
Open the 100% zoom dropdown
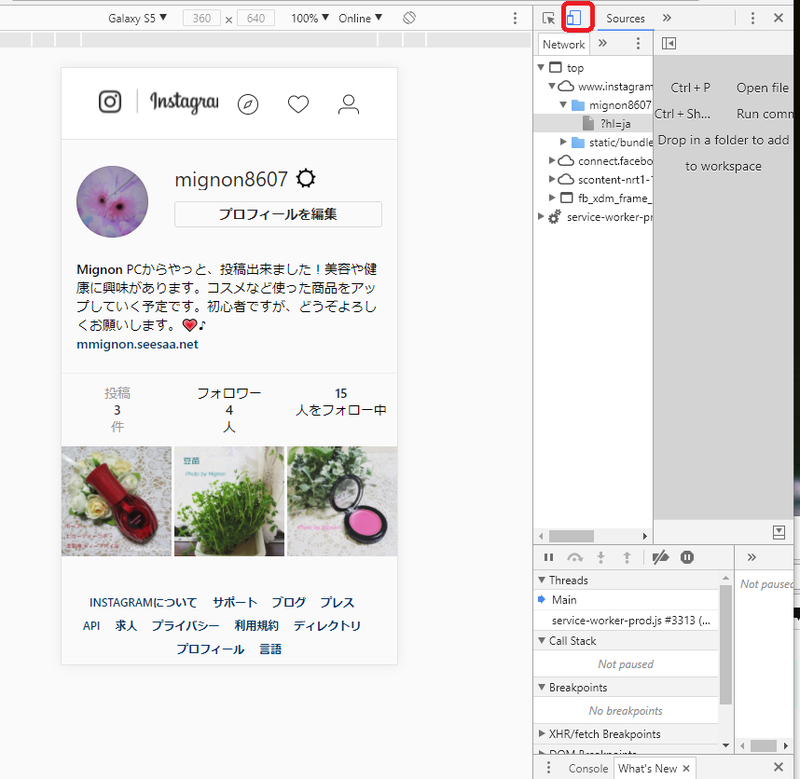click(x=310, y=18)
